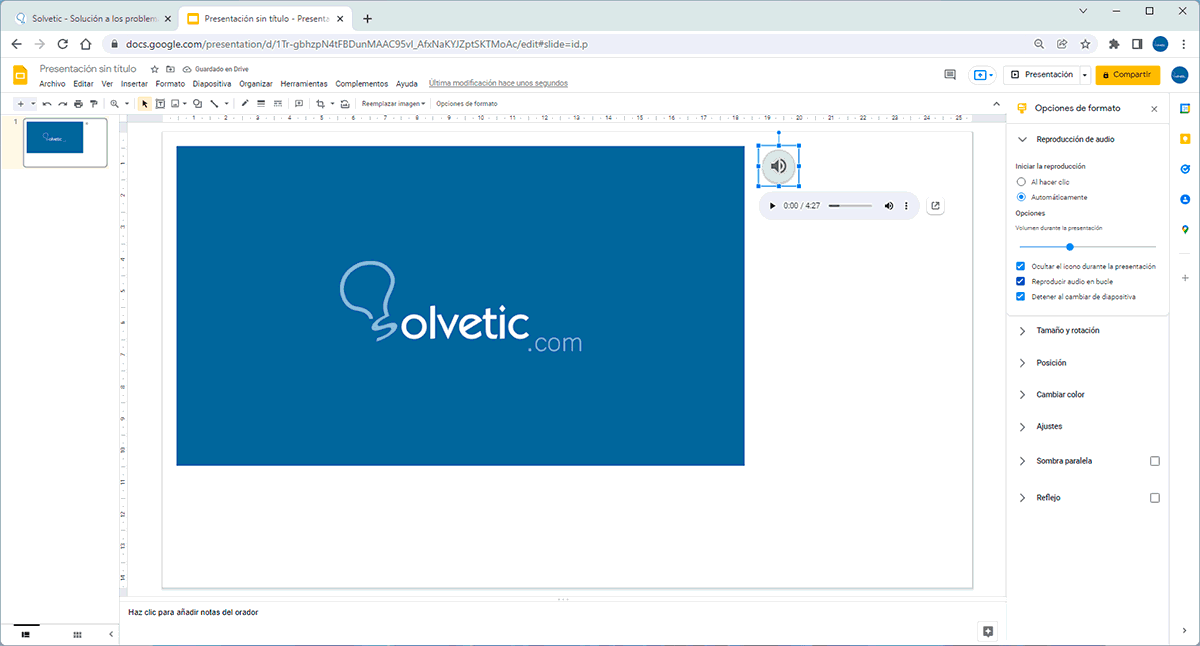1200x646 pixels.
Task: Open the Diapositiva menu
Action: [212, 84]
